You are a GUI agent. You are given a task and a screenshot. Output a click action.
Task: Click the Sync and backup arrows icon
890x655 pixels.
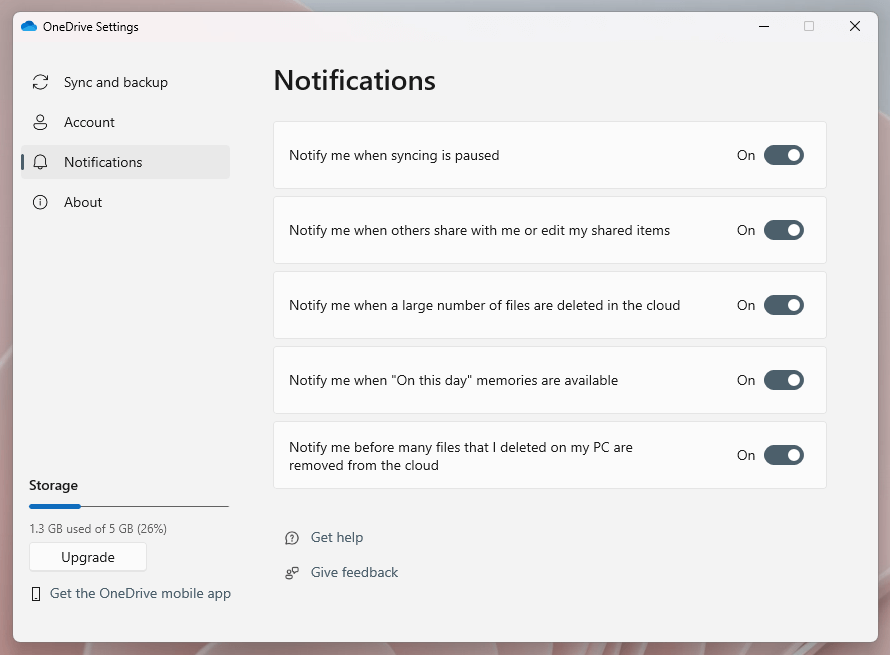tap(40, 82)
